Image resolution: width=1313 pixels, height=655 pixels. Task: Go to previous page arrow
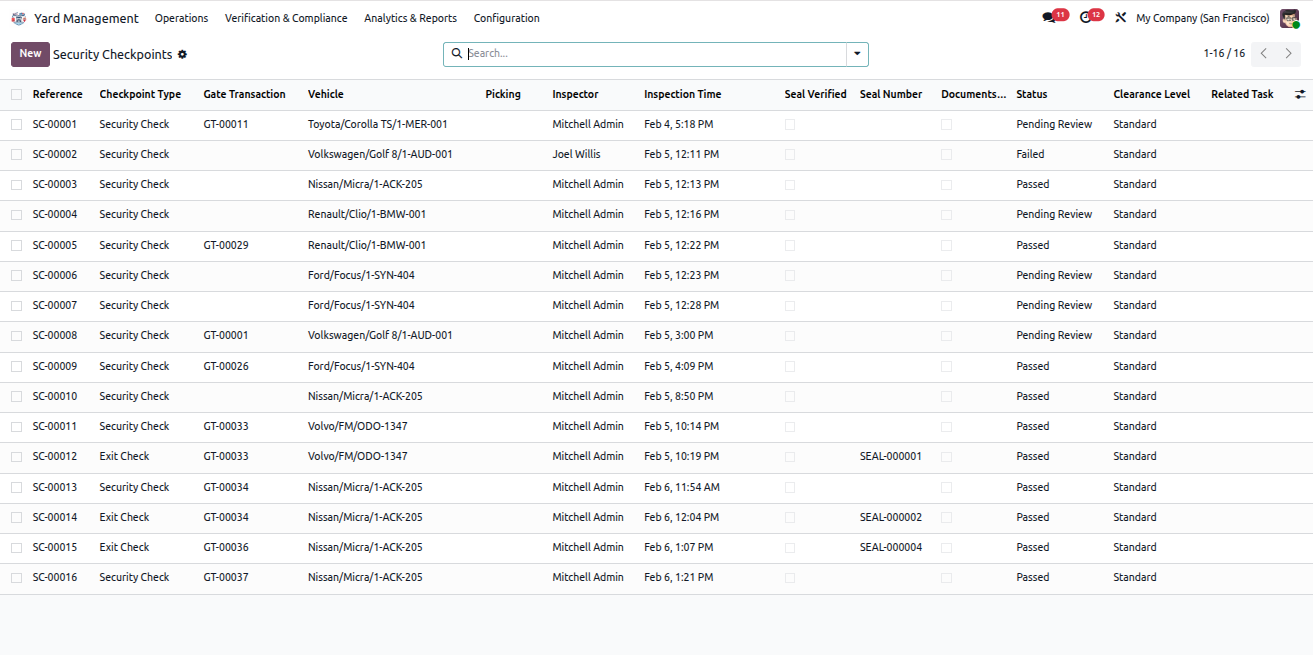pos(1264,54)
